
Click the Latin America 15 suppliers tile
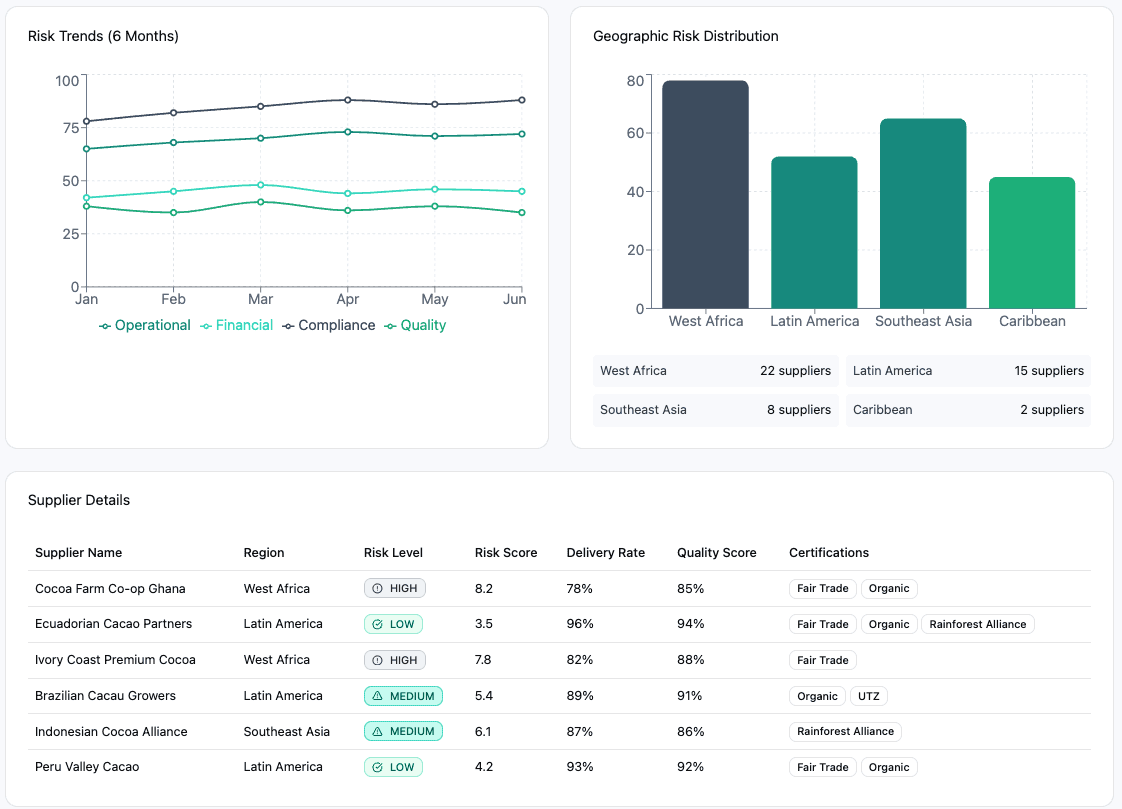(968, 371)
